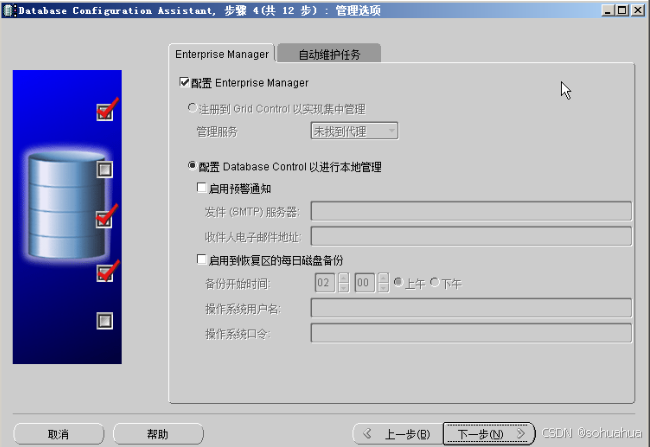Open the 管理服务 dropdown showing 未找到代理
Screen dimensions: 650x447
pyautogui.click(x=354, y=131)
